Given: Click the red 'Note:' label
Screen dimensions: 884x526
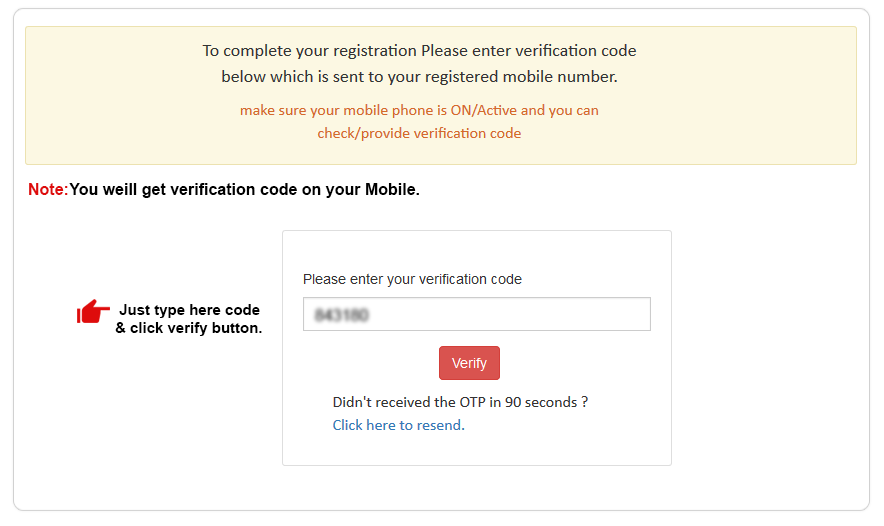Looking at the screenshot, I should coord(47,189).
